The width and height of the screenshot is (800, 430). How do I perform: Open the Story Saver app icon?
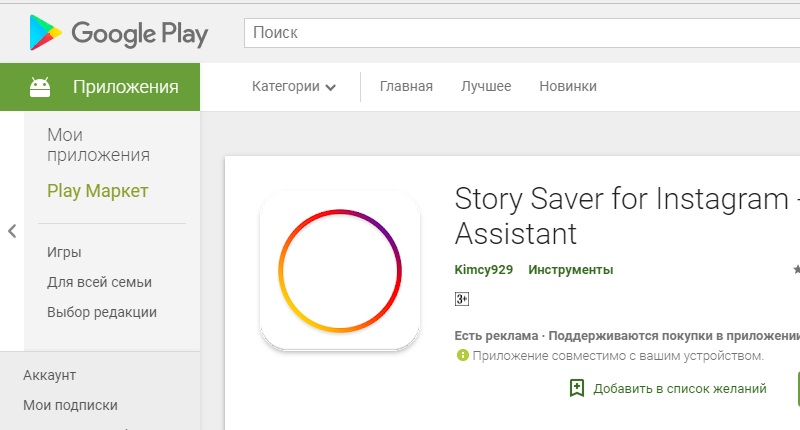pyautogui.click(x=340, y=271)
